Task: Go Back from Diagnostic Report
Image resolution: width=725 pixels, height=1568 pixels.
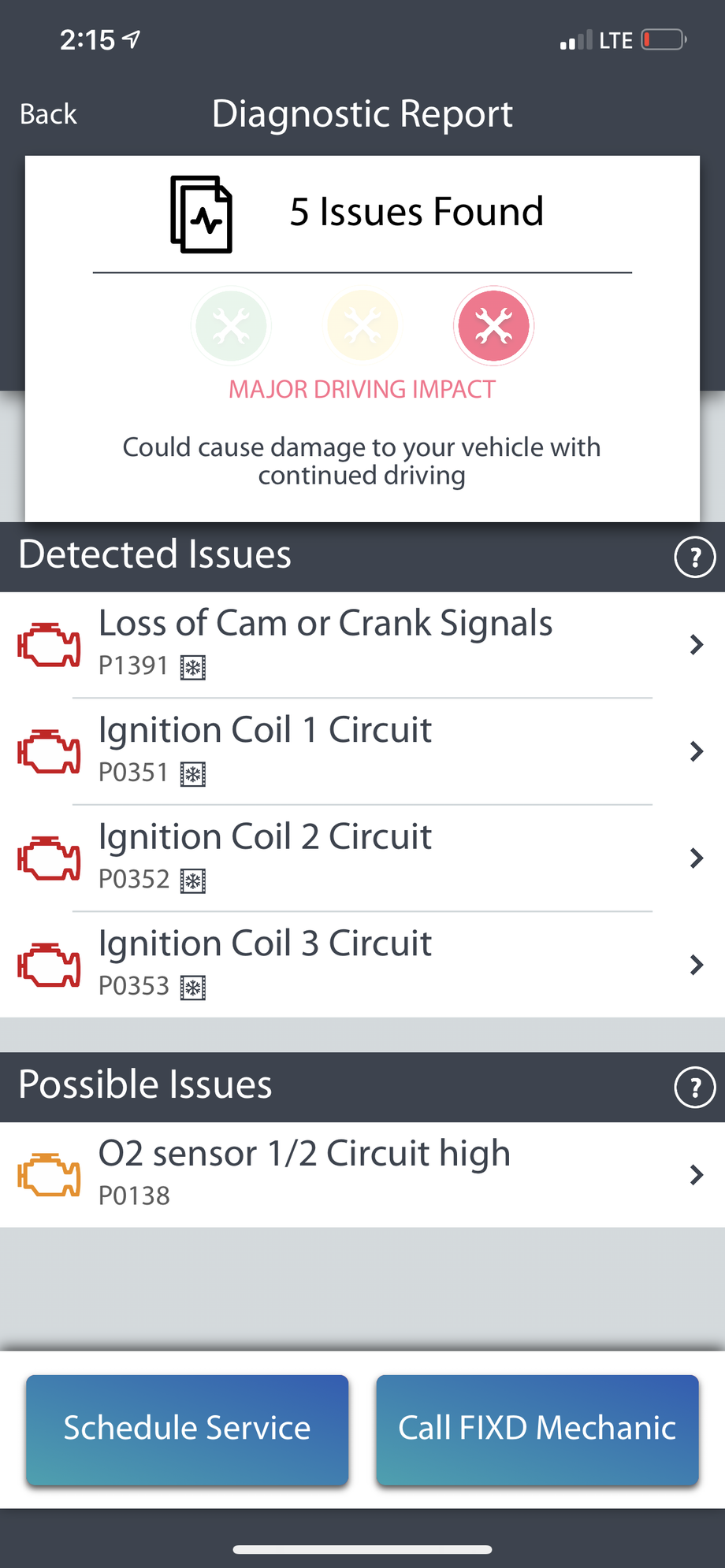Action: click(x=48, y=114)
